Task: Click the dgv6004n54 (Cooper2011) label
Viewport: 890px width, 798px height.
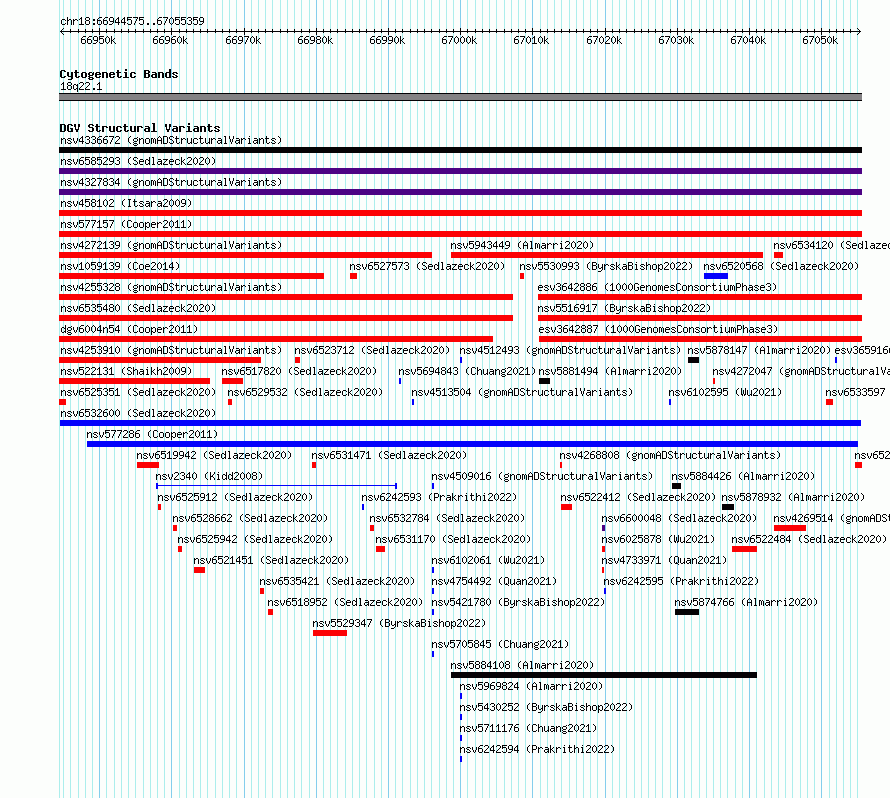Action: pos(129,329)
